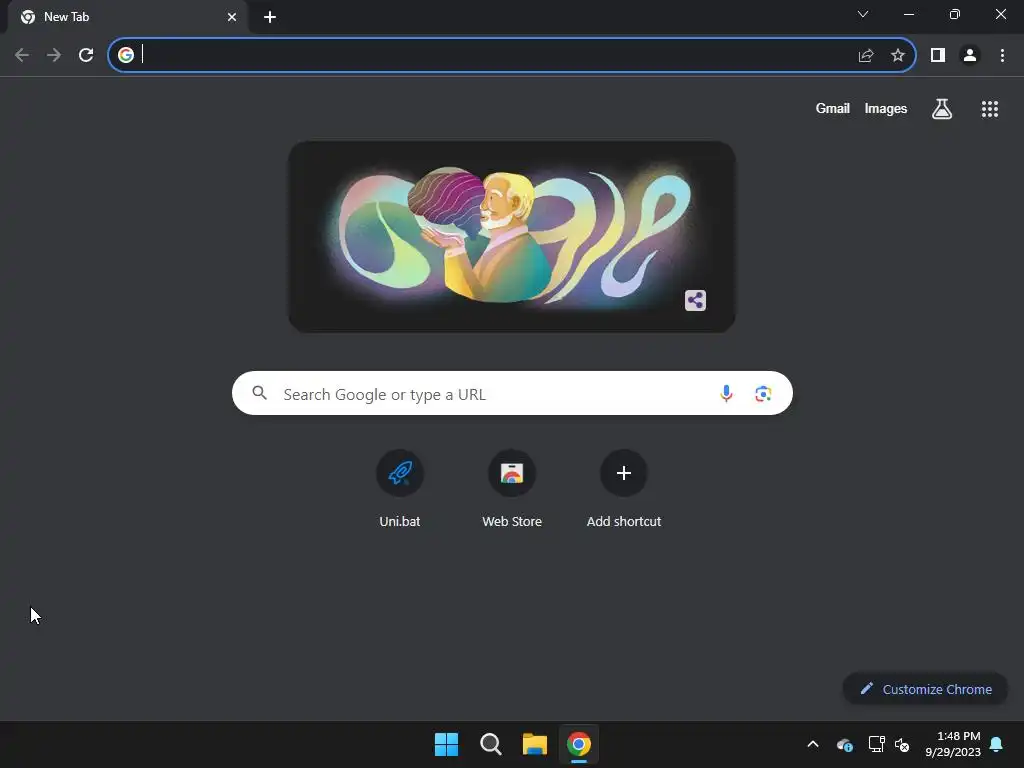Click the cloud sync tray icon

tap(844, 744)
